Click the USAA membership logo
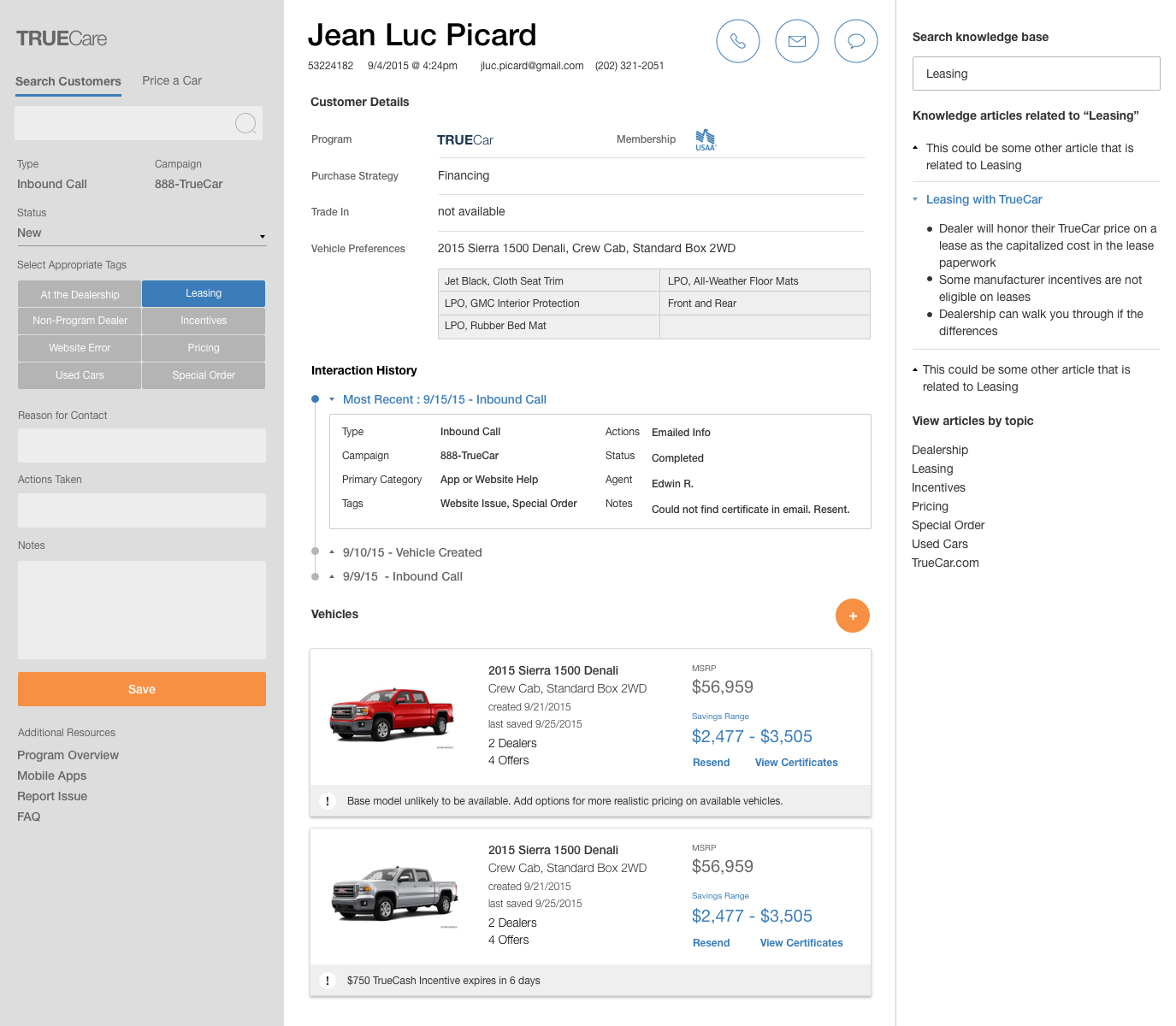 click(706, 139)
